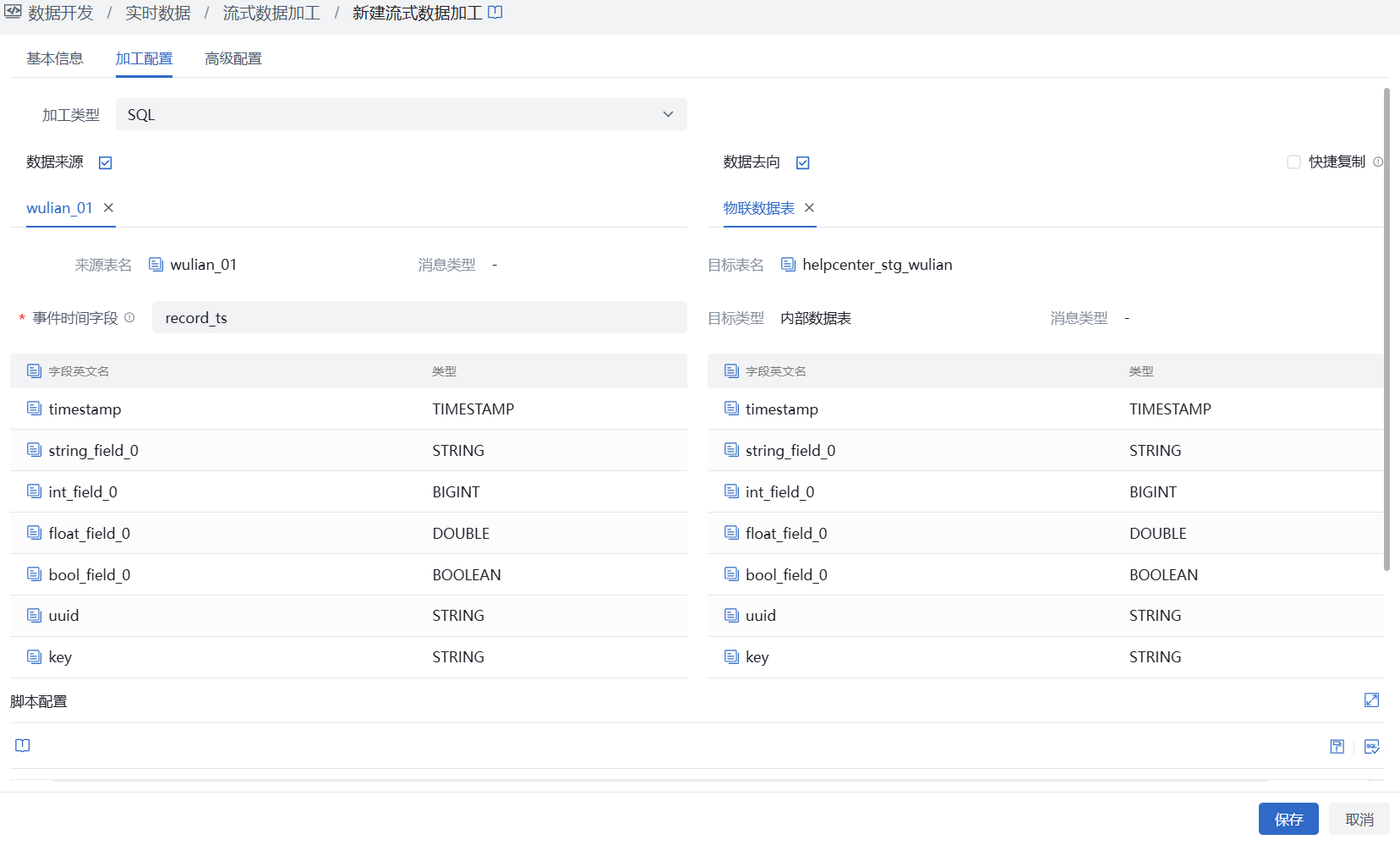The height and width of the screenshot is (845, 1400).
Task: Click info icon next to 事件时间字段
Action: [x=129, y=317]
